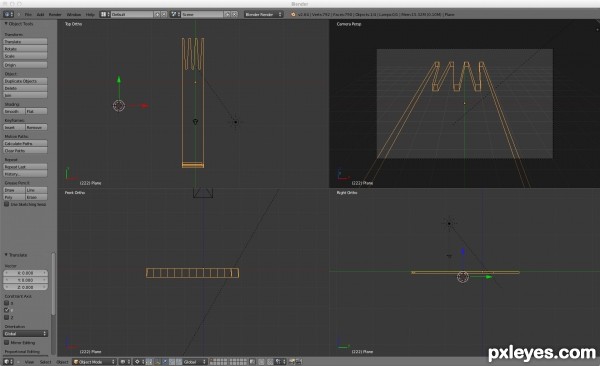
Task: Delete the current scene with X button
Action: [234, 14]
